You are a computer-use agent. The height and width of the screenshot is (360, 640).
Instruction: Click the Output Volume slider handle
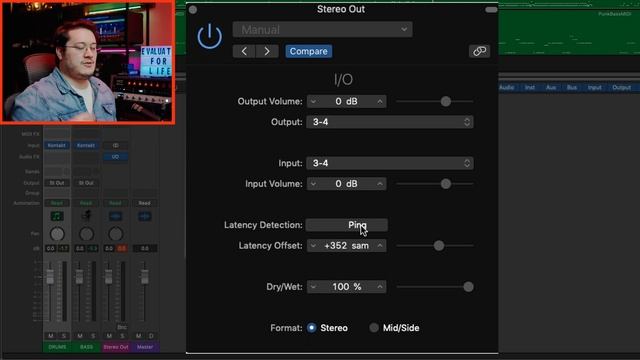pyautogui.click(x=446, y=101)
